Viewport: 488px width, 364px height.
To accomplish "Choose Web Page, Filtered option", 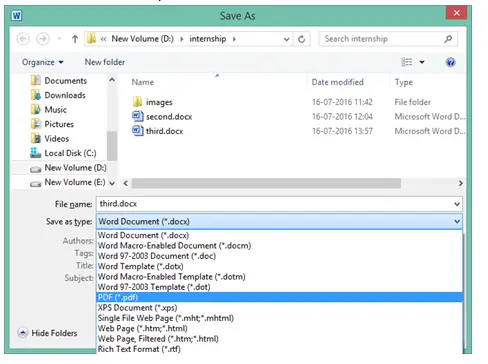I will coord(279,339).
